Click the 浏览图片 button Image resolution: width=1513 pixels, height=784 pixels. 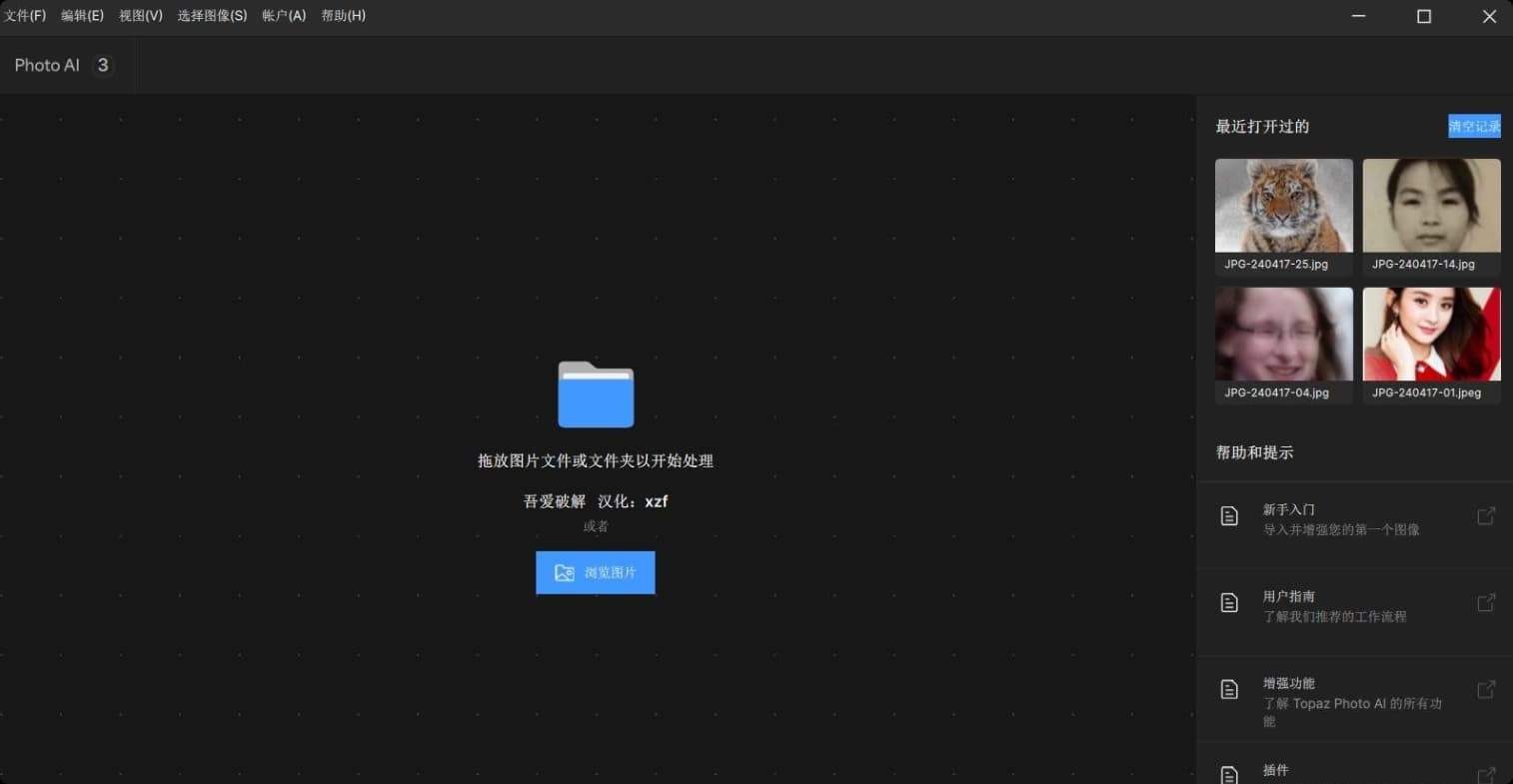(x=596, y=572)
